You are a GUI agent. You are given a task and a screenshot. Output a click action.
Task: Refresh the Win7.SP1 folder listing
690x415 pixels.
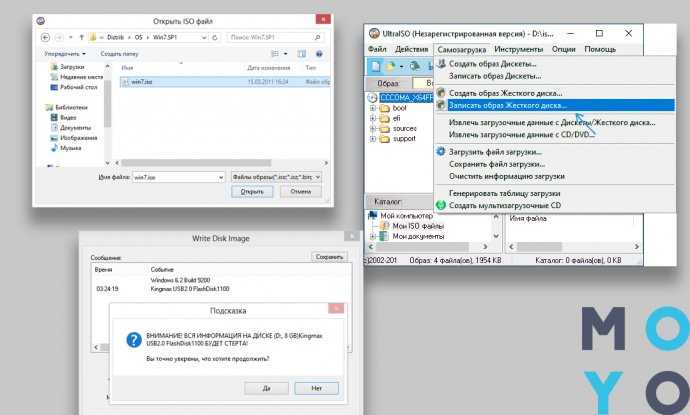[x=215, y=38]
